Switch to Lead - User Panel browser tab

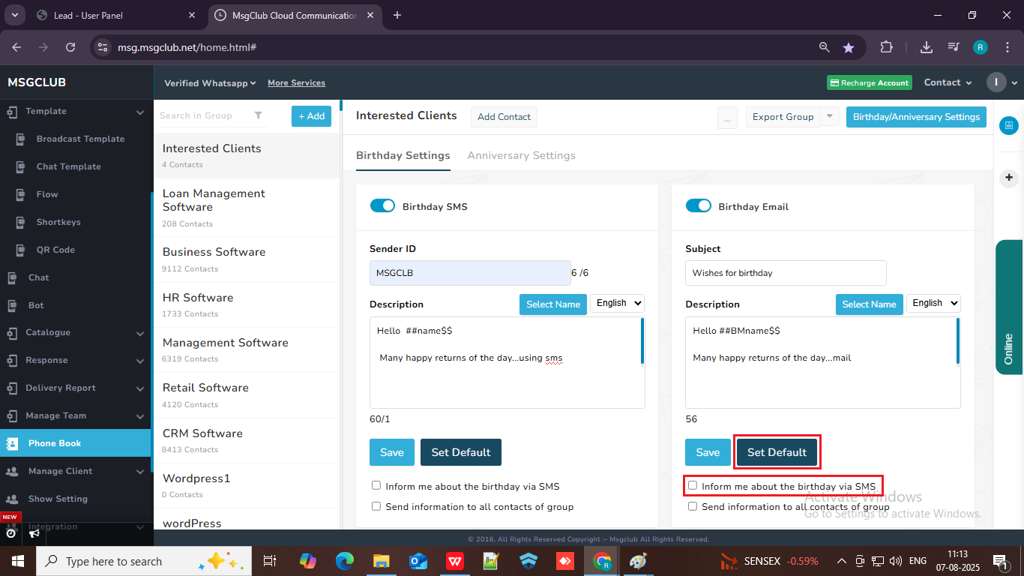coord(116,15)
